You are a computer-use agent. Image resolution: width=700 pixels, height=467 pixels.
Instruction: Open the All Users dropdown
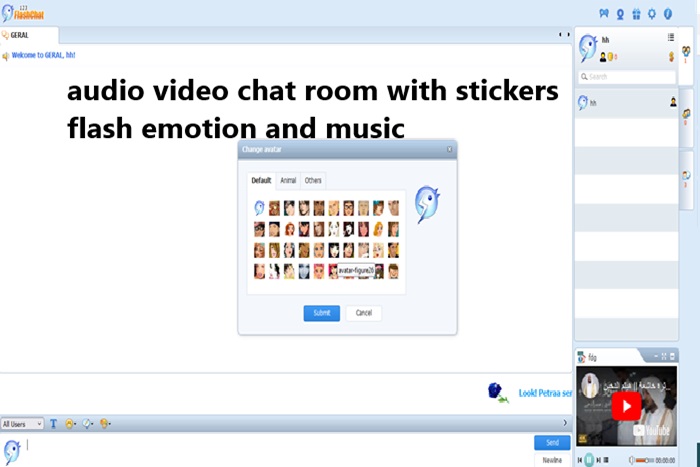click(22, 424)
